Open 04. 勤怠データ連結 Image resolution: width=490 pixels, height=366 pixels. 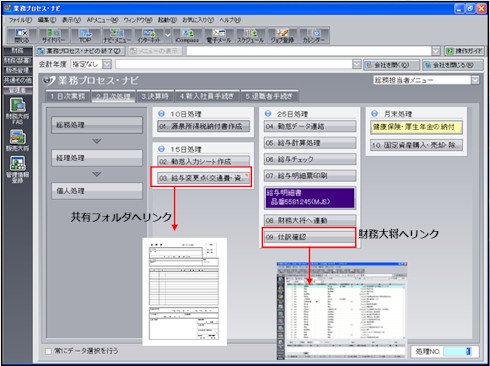310,126
